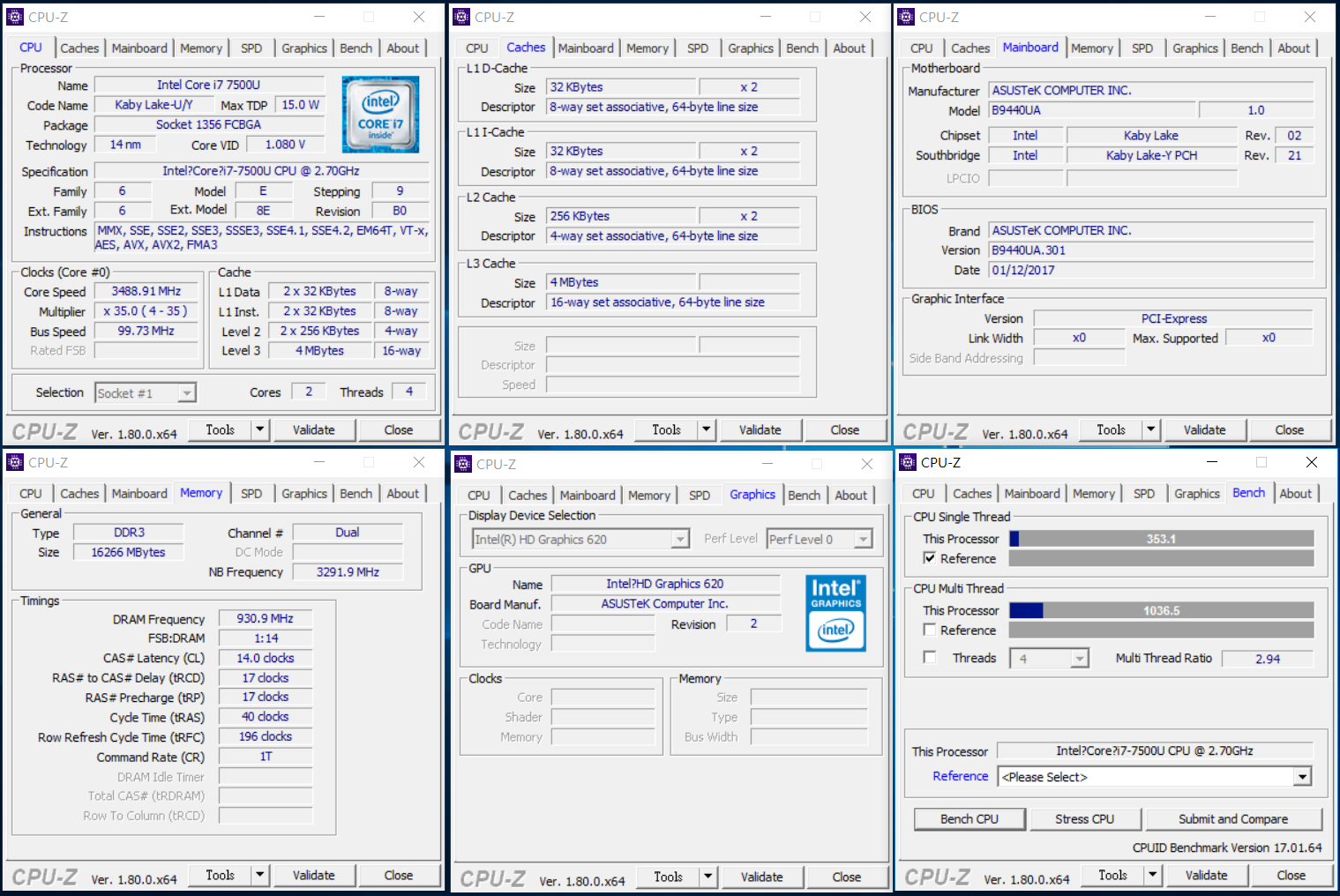Click the CPU-Z title icon in the Memory window
The image size is (1340, 896).
click(x=16, y=462)
